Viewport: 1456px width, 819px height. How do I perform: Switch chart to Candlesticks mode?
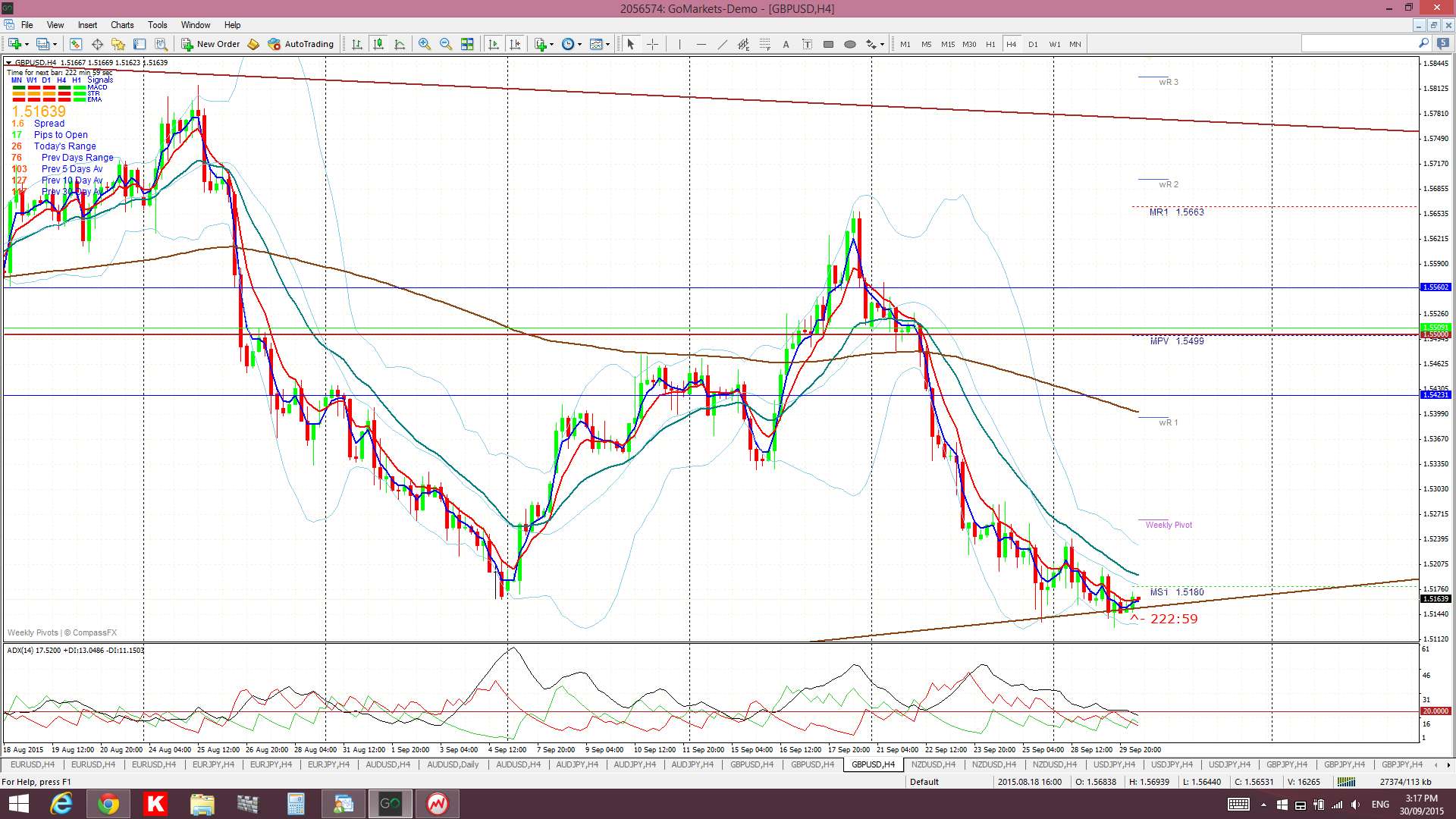(378, 44)
